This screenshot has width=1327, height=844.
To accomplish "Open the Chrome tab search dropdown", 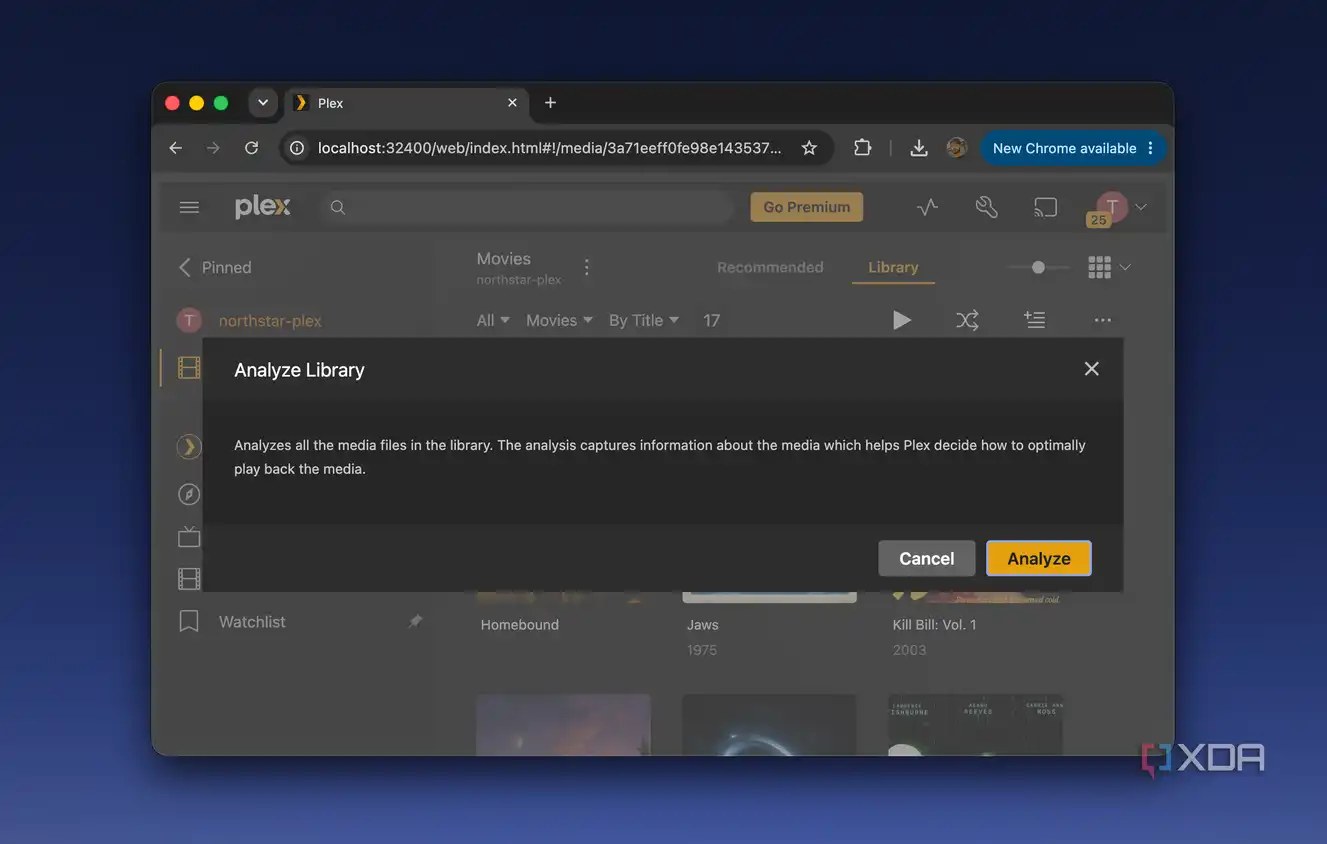I will pos(263,103).
